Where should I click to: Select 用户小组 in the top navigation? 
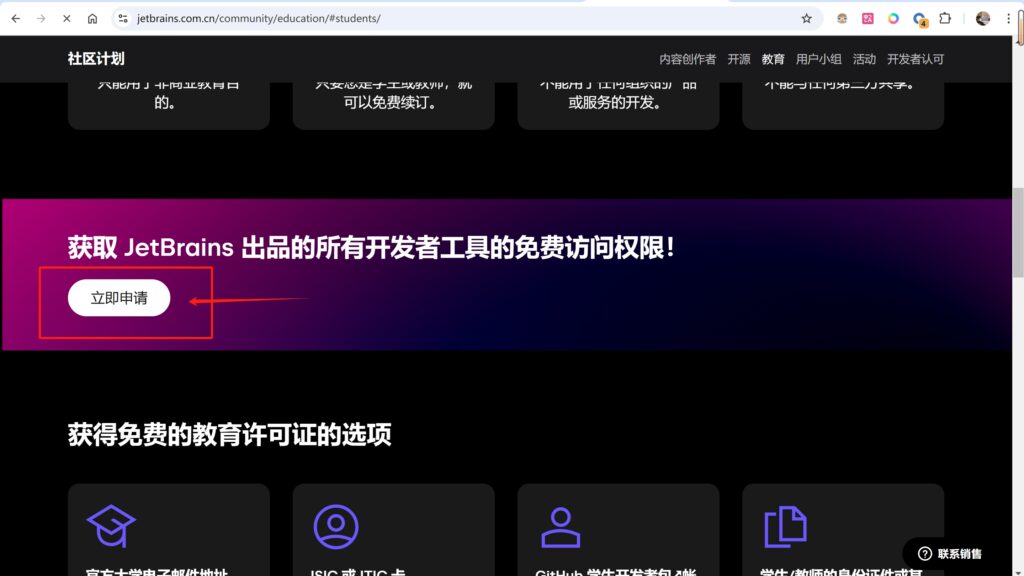point(820,59)
